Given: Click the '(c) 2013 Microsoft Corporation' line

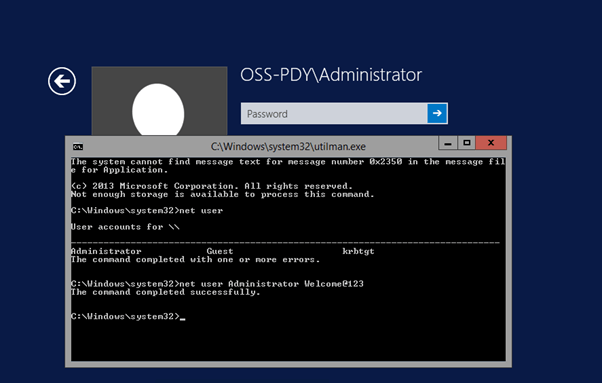Looking at the screenshot, I should pyautogui.click(x=212, y=186).
